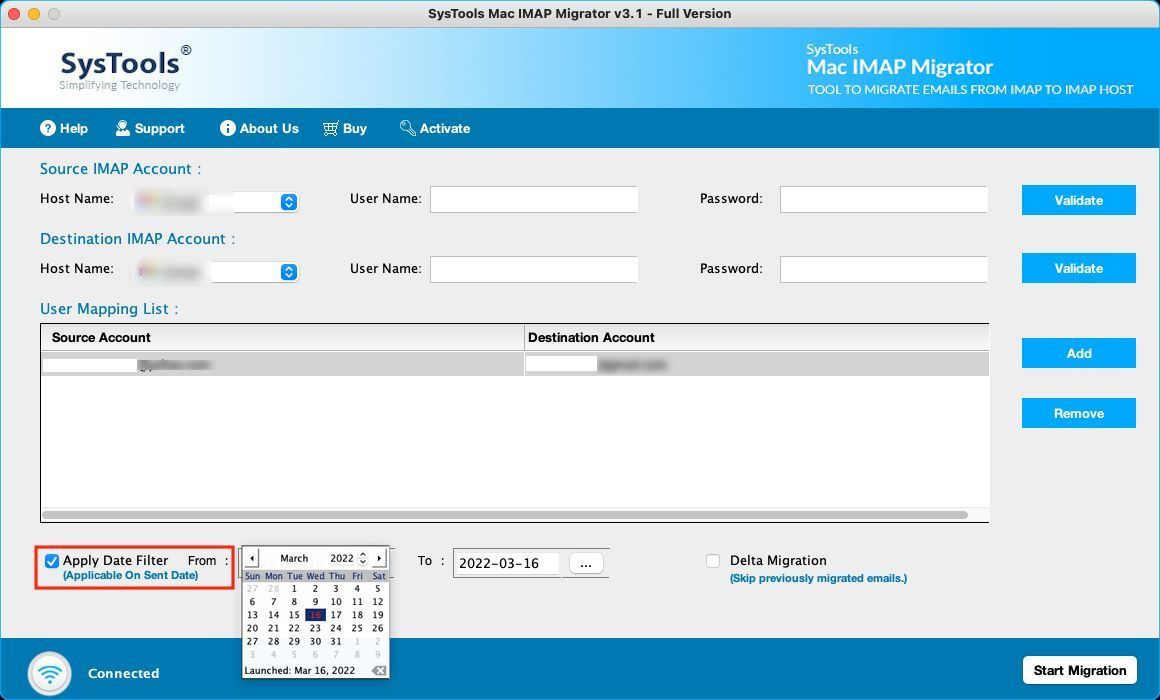The image size is (1160, 700).
Task: Click the 2022 year value in the calendar
Action: 342,559
